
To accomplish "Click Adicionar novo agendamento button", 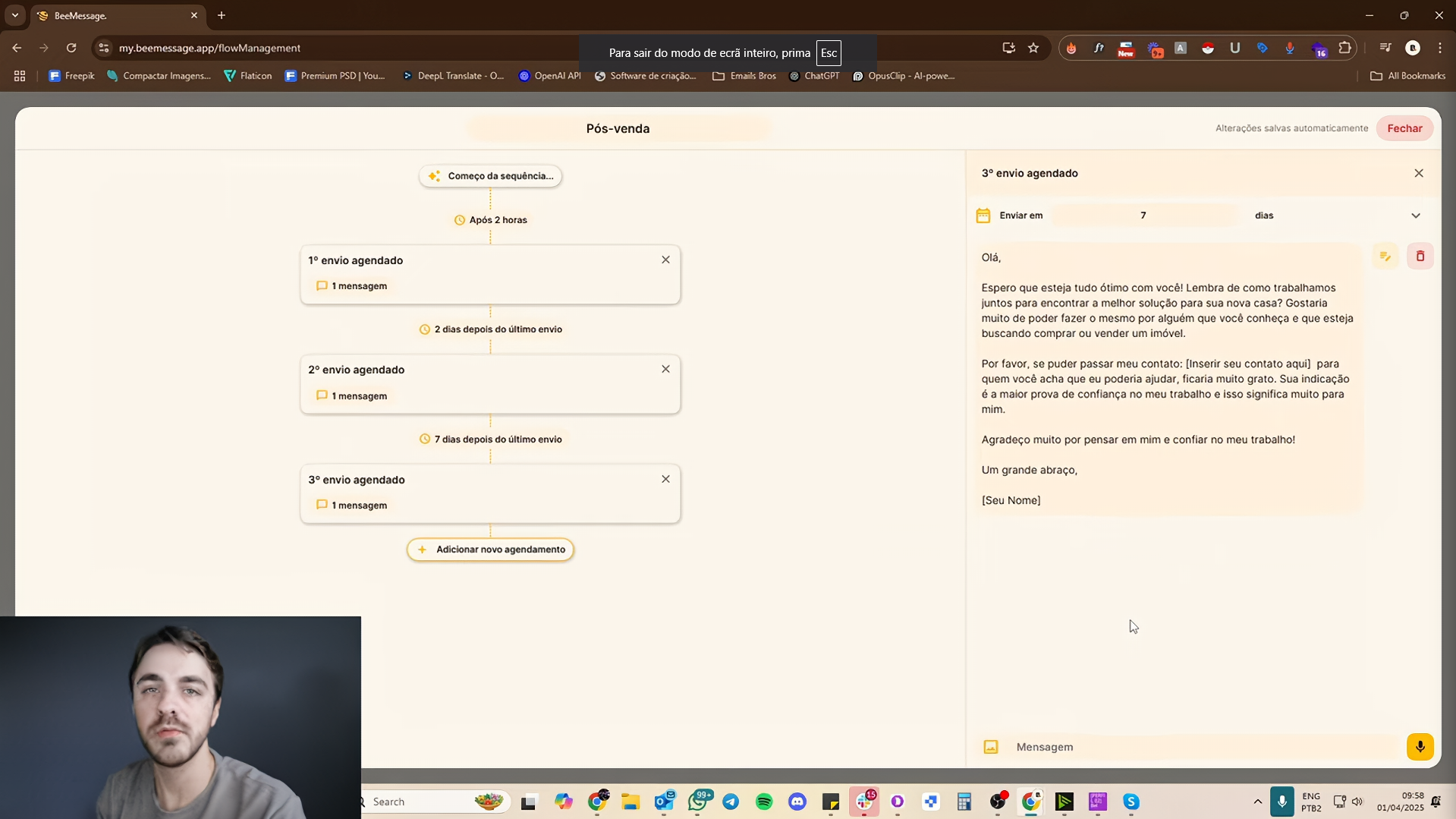I will coord(490,550).
